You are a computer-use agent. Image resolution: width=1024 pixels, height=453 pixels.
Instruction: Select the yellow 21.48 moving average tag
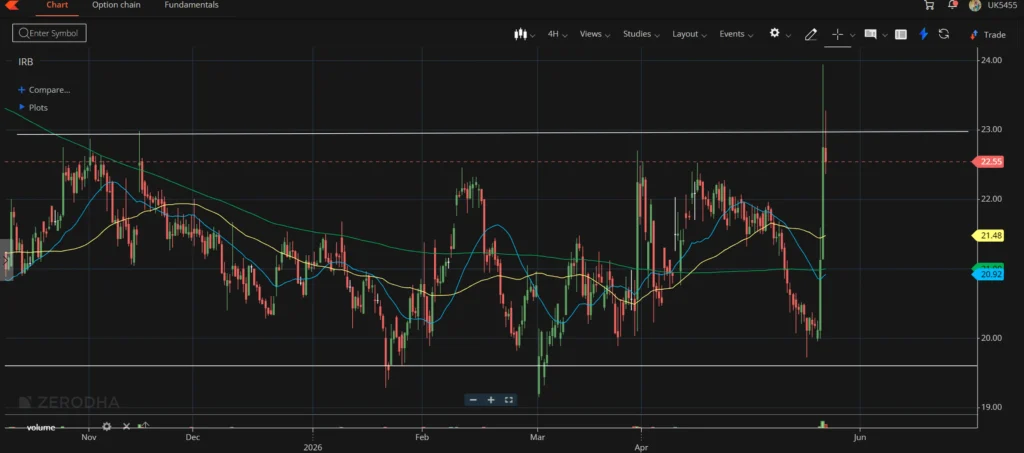click(x=987, y=236)
